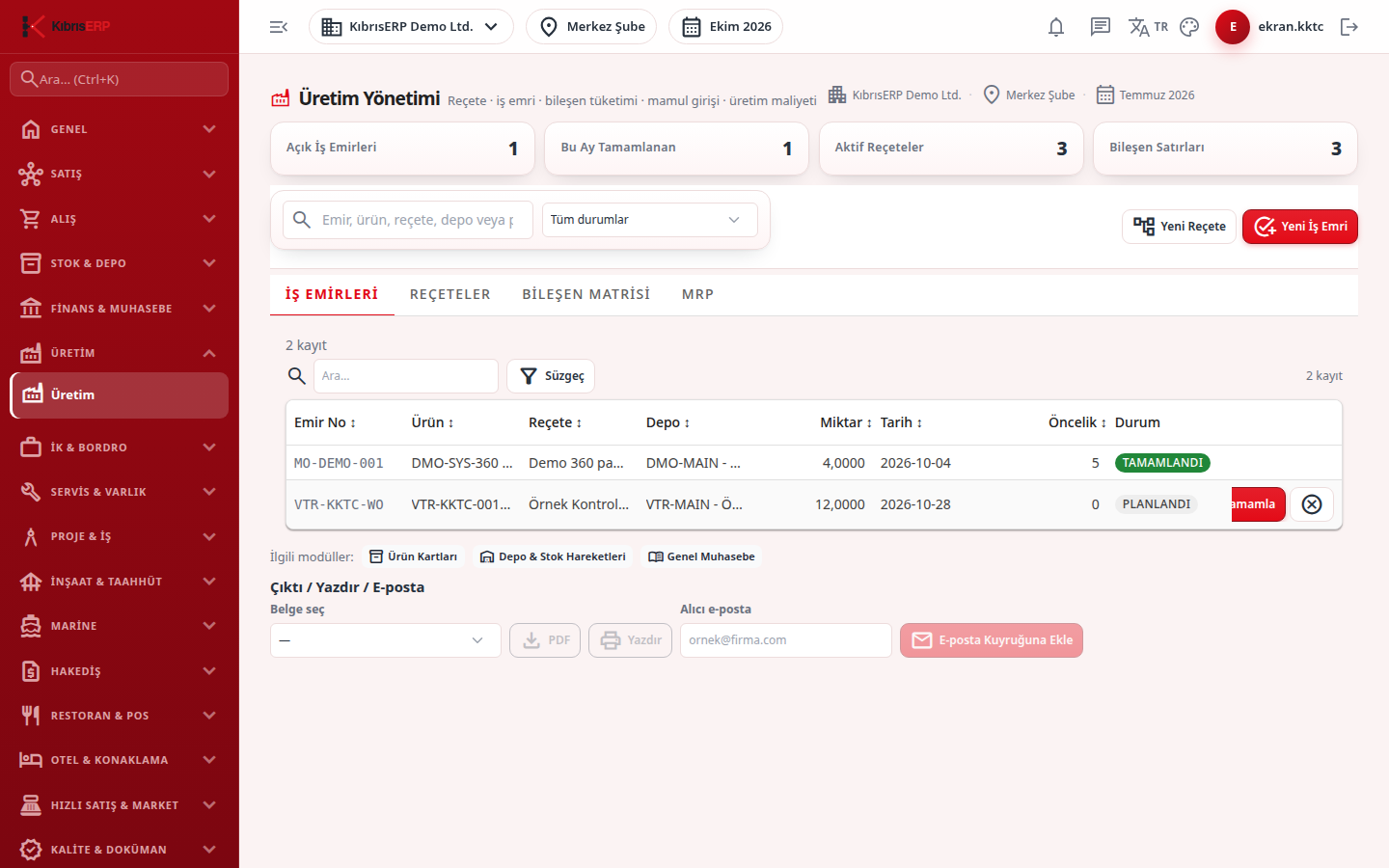Open Genel Muhasebe related module

click(701, 556)
